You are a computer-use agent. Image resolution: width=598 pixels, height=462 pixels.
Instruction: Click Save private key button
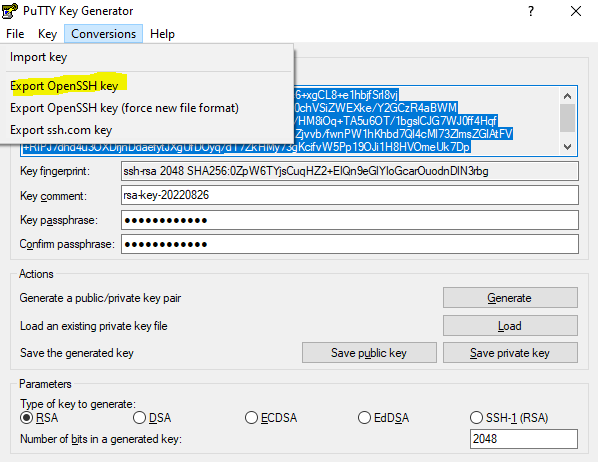[510, 353]
